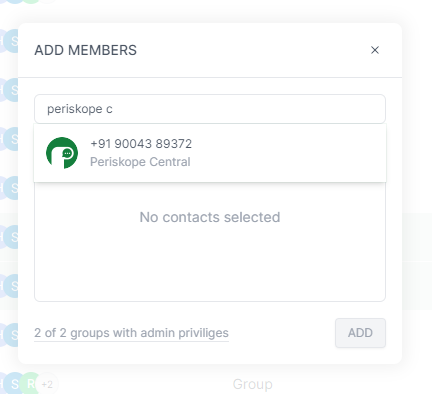Click the S avatar level with "No contacts selected"
The width and height of the screenshot is (432, 394).
12,237
